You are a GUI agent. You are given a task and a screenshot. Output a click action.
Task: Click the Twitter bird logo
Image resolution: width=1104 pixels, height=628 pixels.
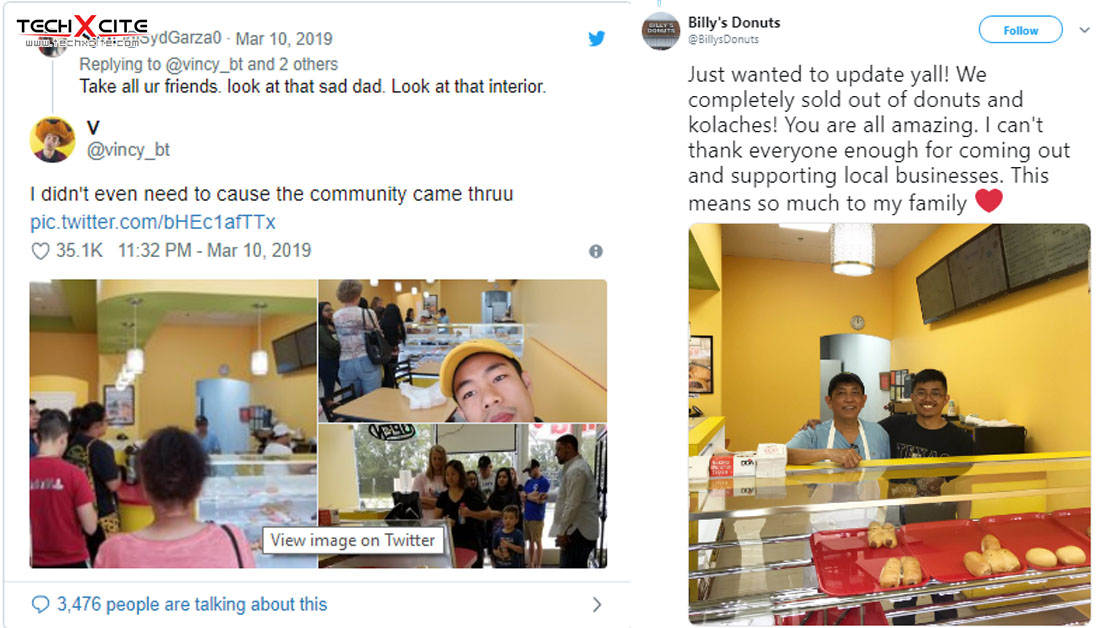[596, 38]
